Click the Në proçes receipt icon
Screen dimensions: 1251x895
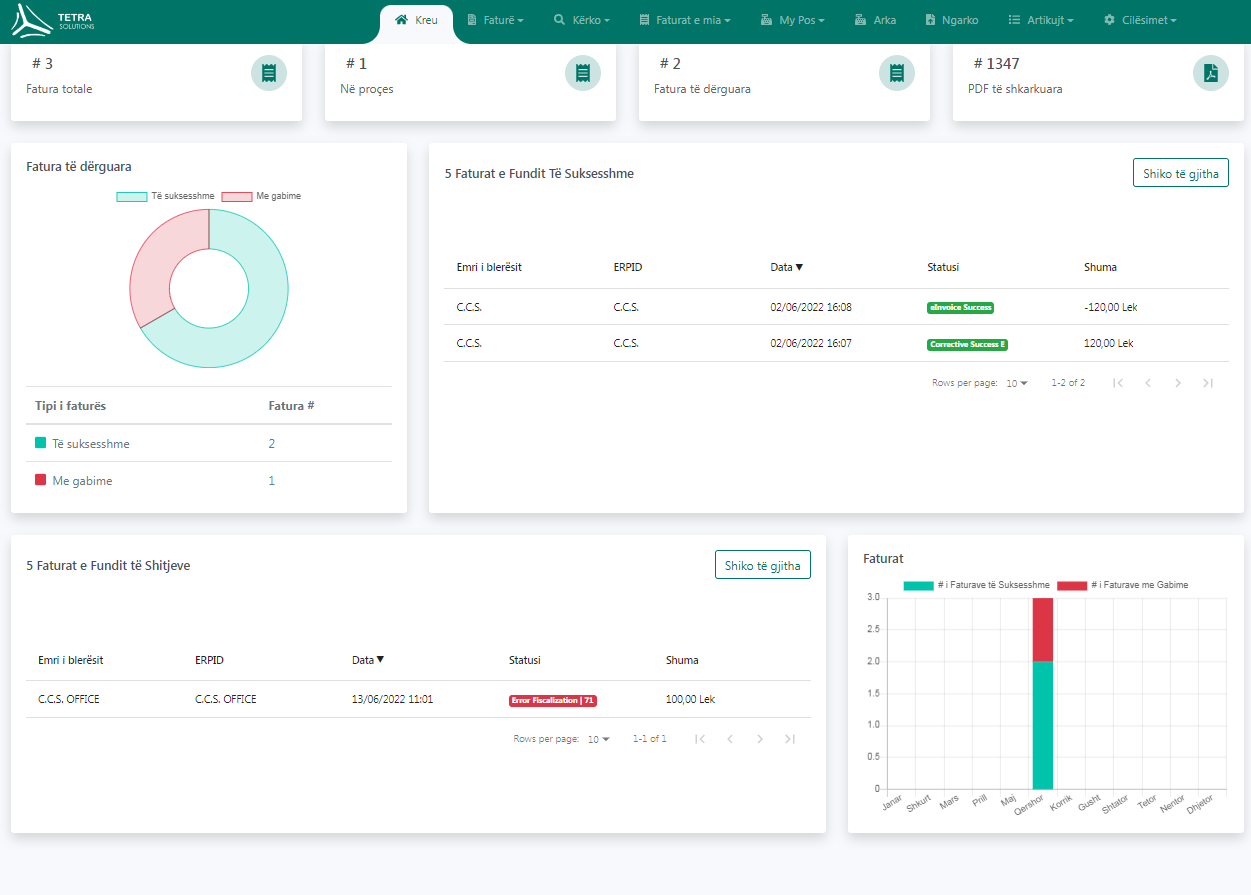(x=583, y=73)
